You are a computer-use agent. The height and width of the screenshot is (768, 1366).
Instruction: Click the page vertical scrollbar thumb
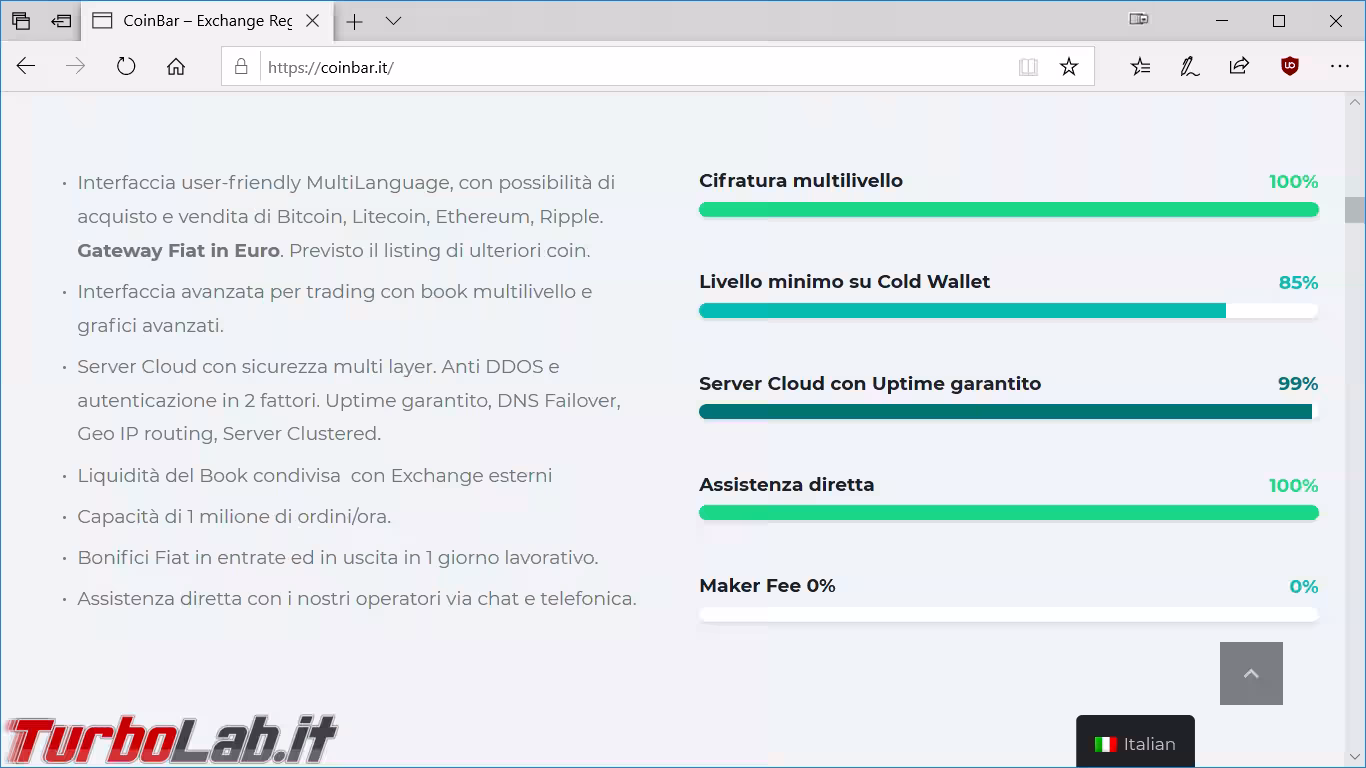(1355, 210)
